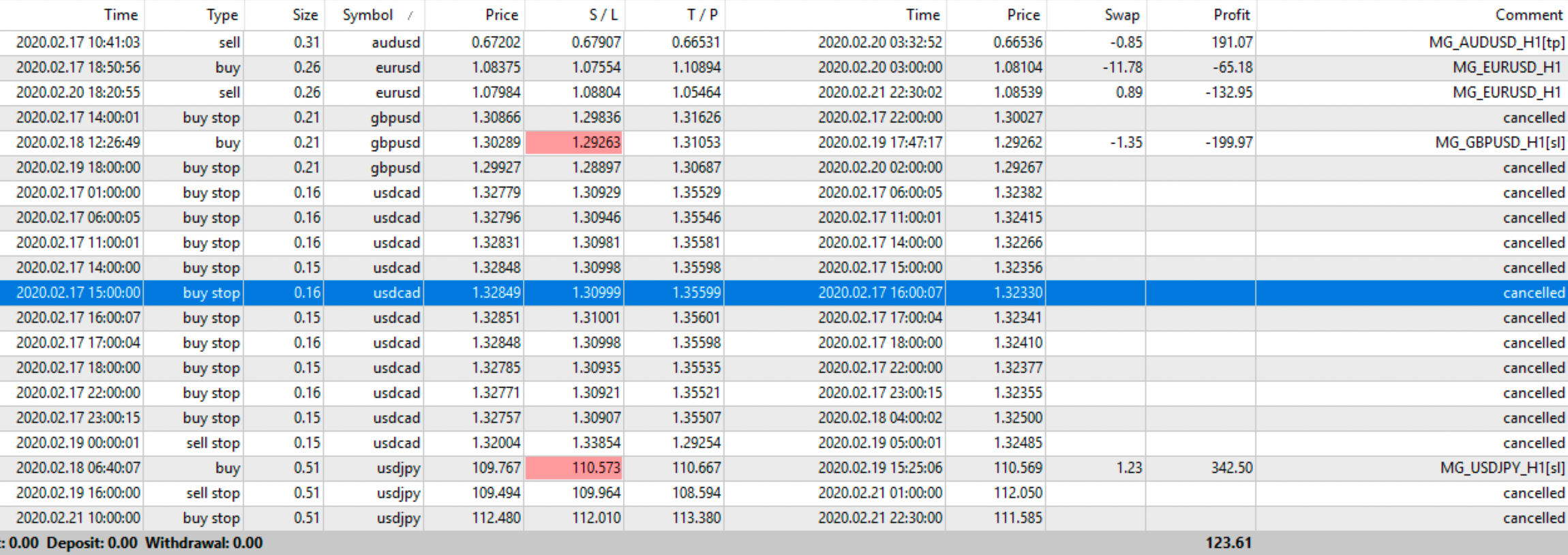Select the MG_GBPUSD_H1[sl] comment
1568x555 pixels.
pos(1500,142)
